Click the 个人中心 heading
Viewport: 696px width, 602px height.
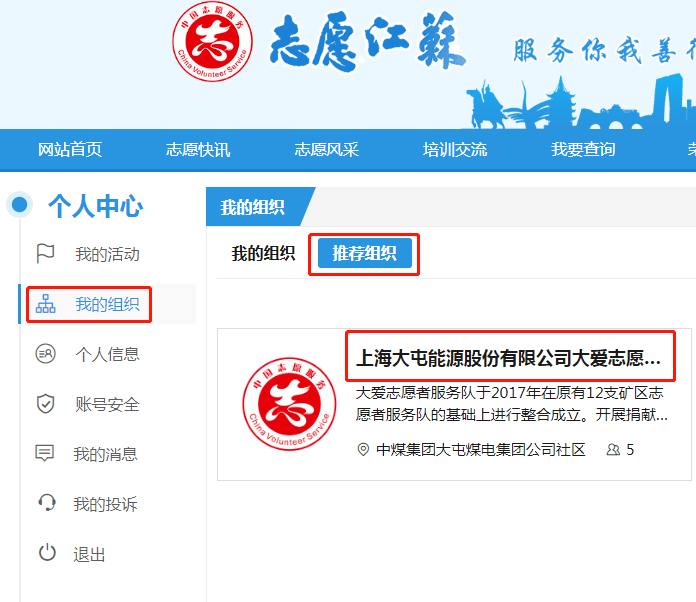pyautogui.click(x=95, y=206)
